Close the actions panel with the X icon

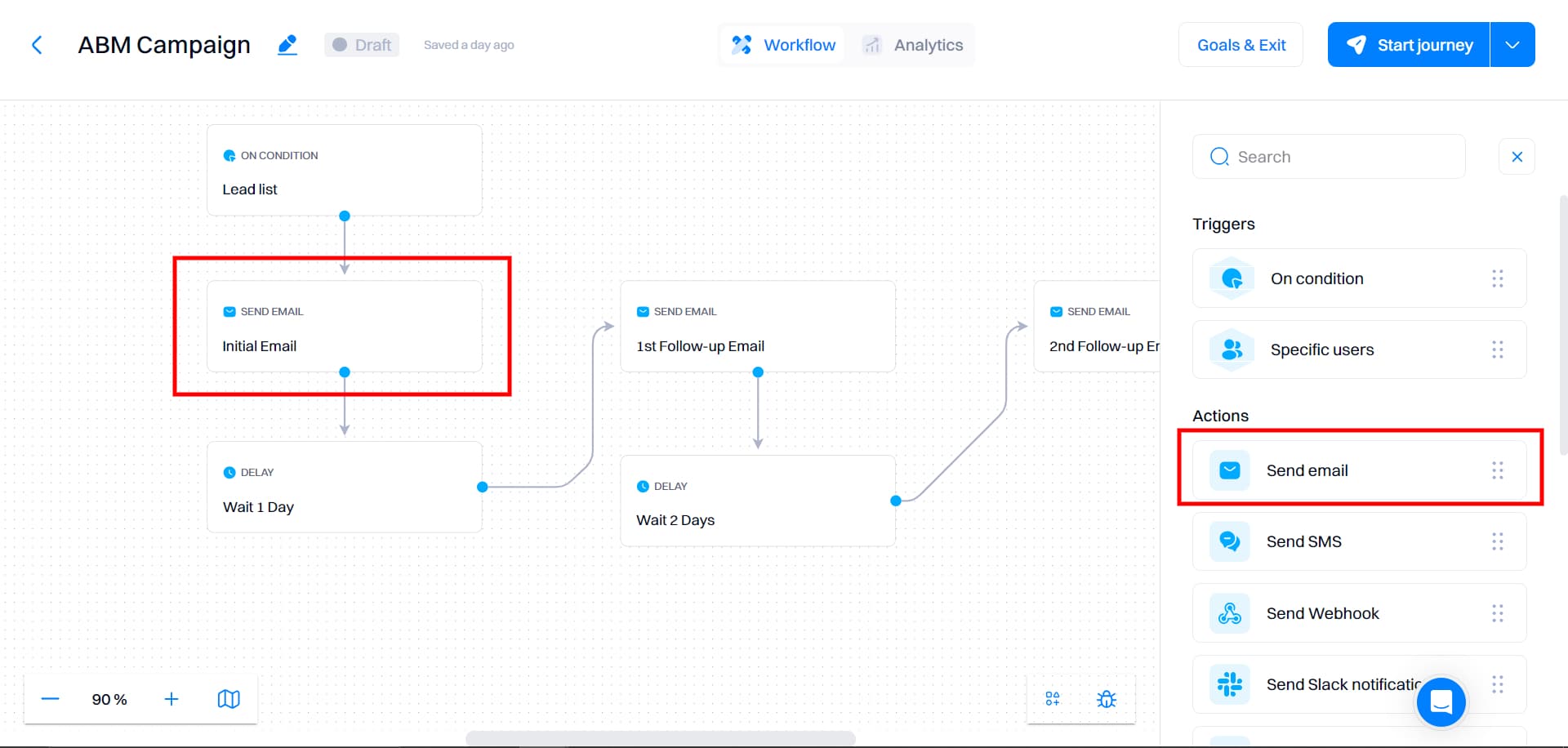1517,156
